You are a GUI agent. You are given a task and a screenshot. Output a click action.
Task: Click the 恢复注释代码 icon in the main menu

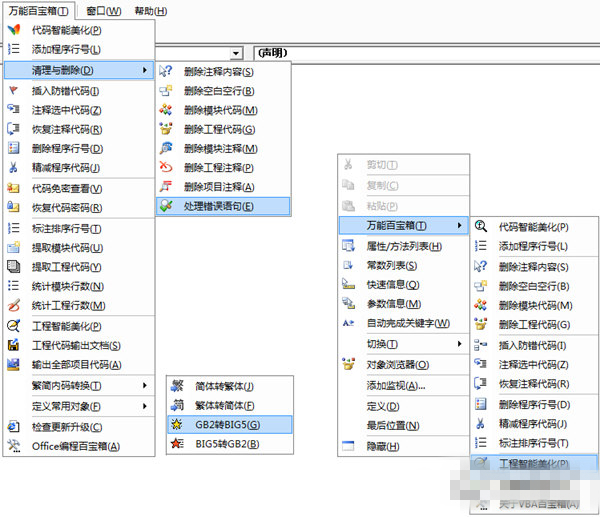[14, 129]
